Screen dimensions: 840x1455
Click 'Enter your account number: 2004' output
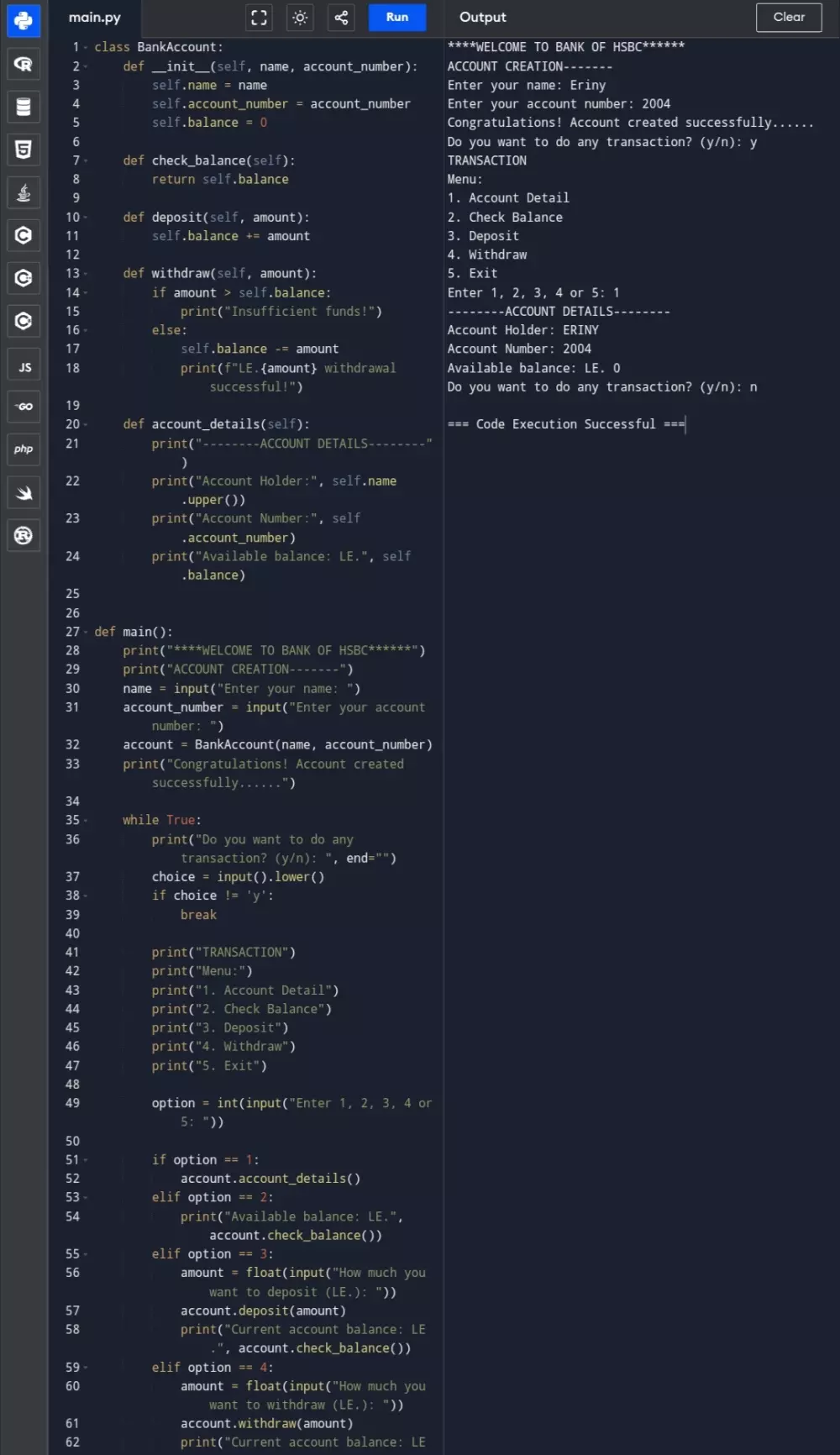(x=559, y=104)
